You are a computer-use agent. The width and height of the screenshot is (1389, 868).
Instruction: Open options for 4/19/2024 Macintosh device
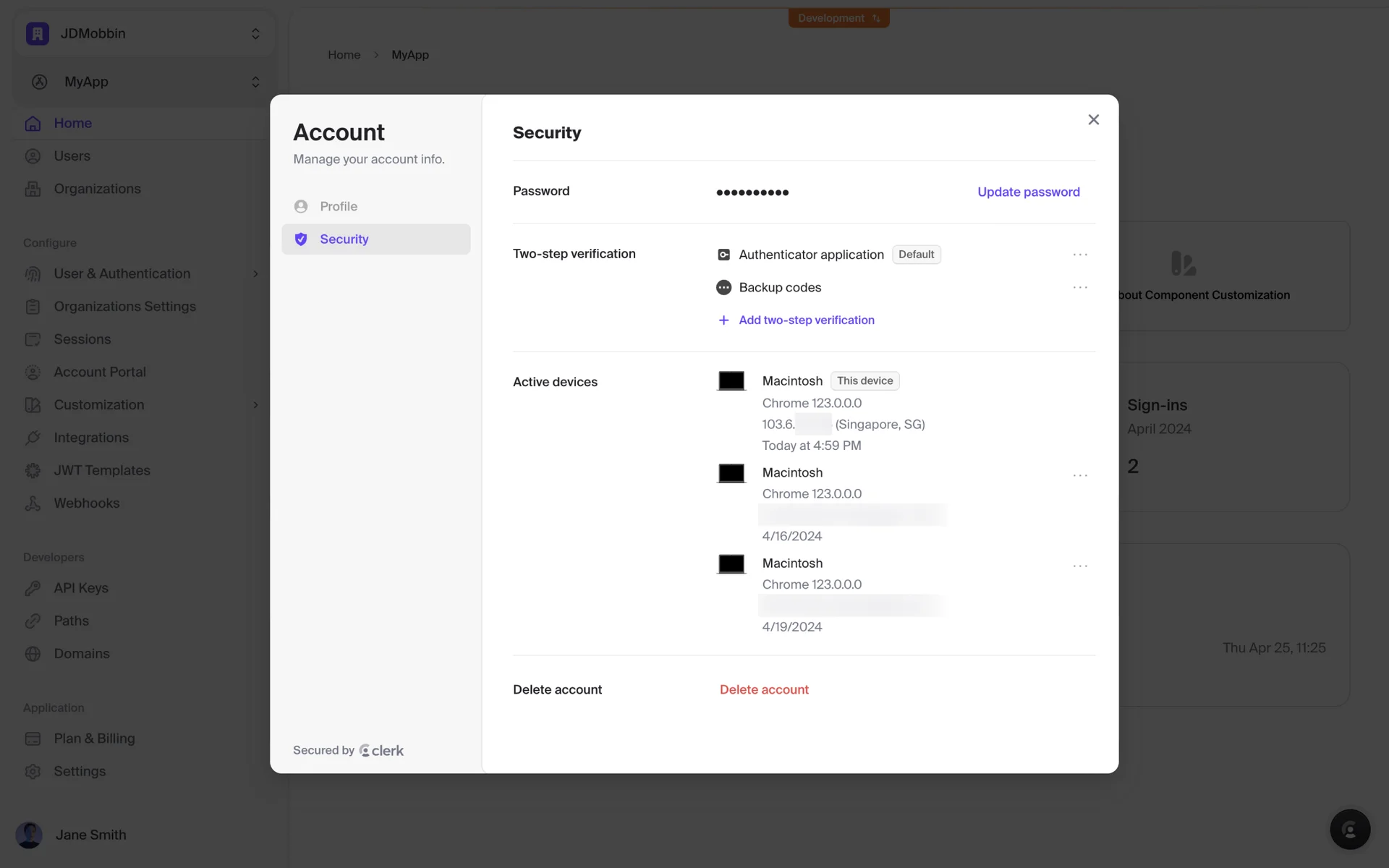[1079, 566]
